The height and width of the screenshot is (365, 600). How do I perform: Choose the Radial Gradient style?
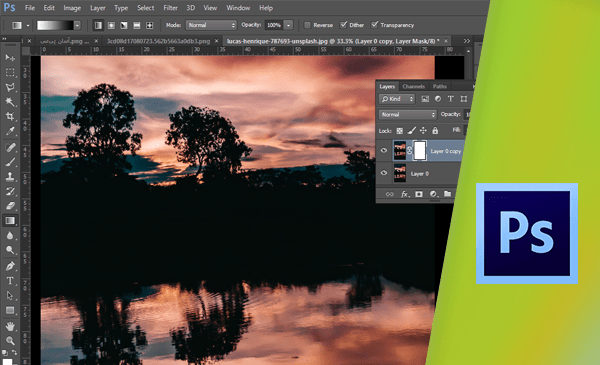pos(111,25)
